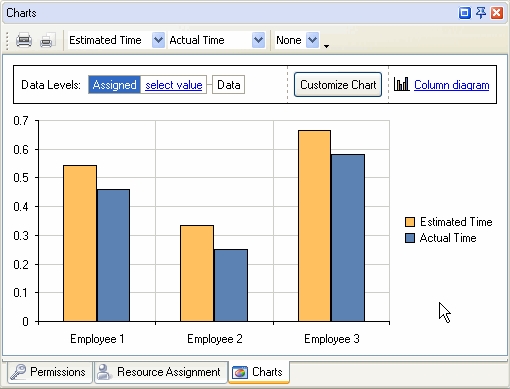Click the 0.7 y-axis value
This screenshot has width=510, height=389.
[x=21, y=121]
